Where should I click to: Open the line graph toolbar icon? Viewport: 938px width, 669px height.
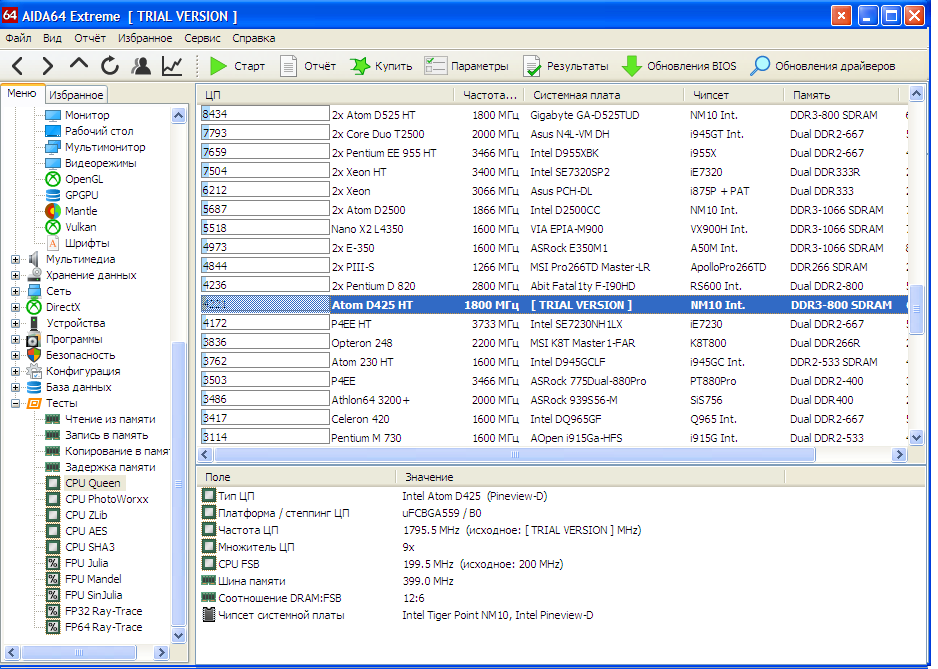[172, 66]
